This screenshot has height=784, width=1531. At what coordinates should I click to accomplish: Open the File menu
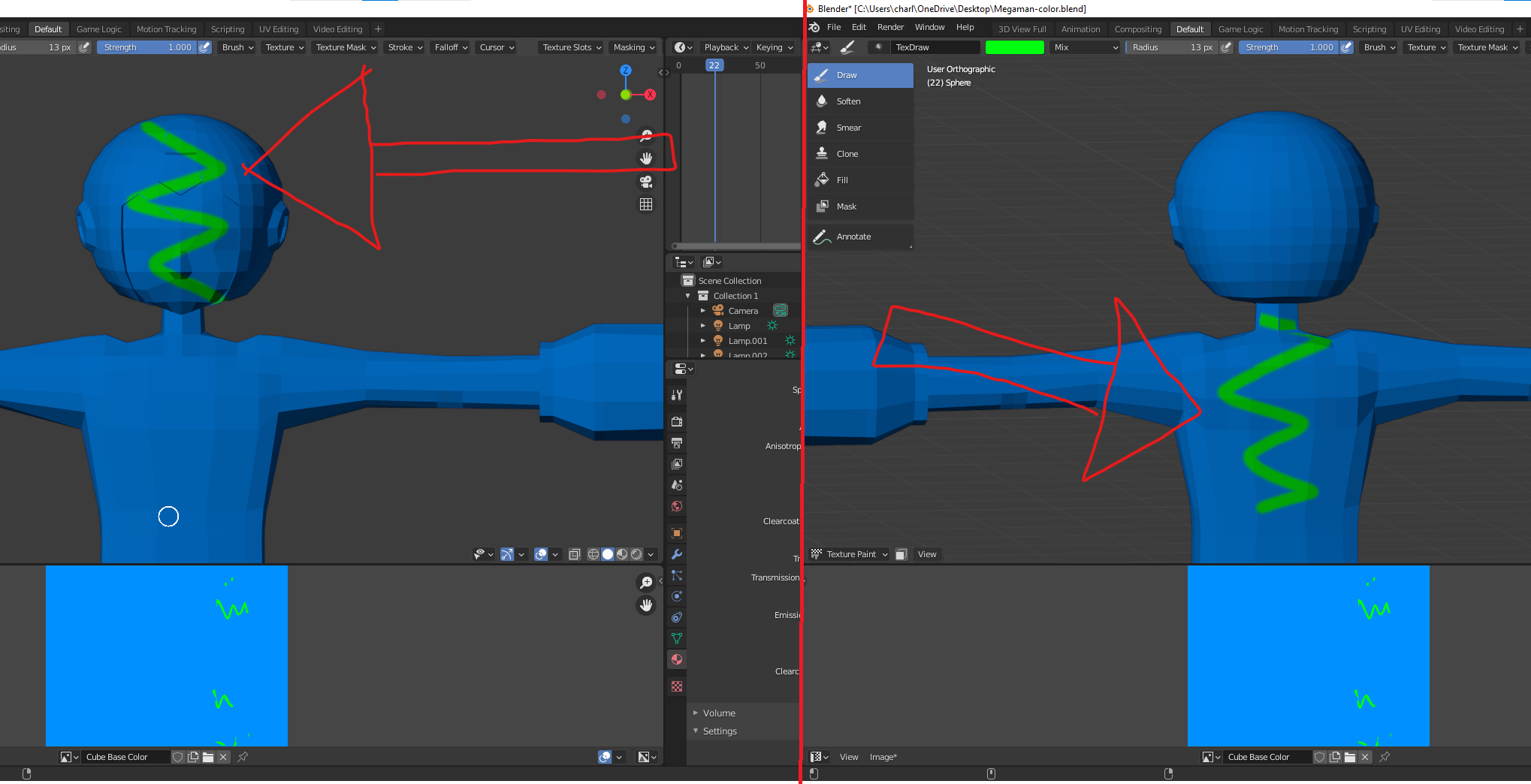[x=834, y=27]
